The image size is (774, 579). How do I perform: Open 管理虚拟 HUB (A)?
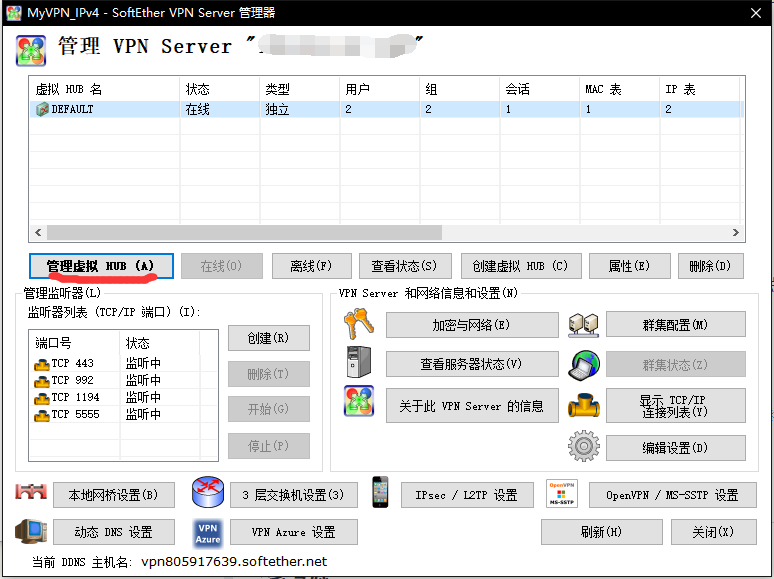point(101,266)
